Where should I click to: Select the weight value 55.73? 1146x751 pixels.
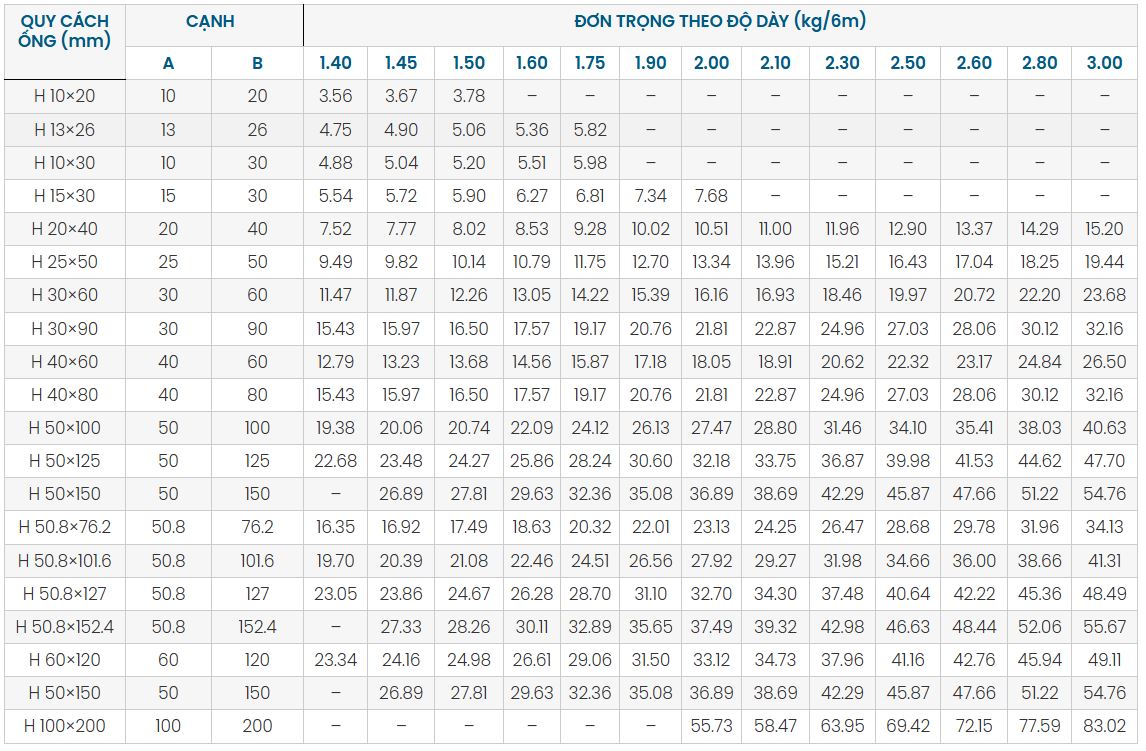click(711, 725)
